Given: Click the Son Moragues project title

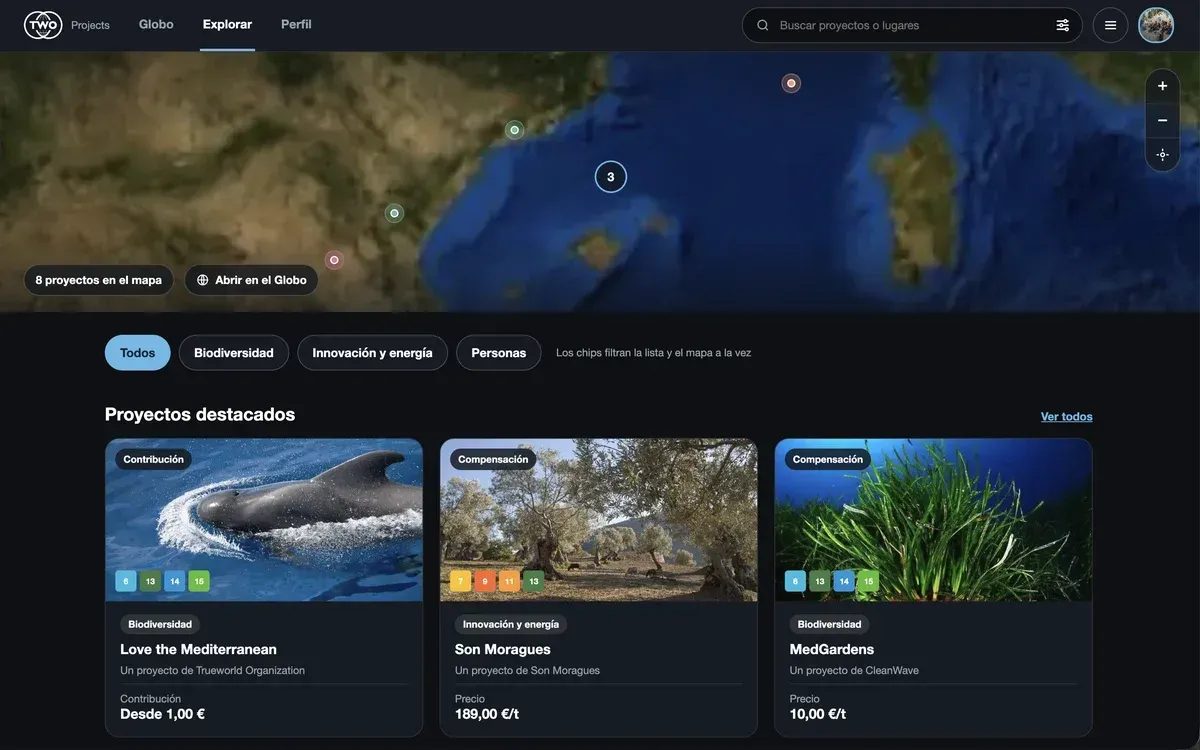Looking at the screenshot, I should 503,650.
